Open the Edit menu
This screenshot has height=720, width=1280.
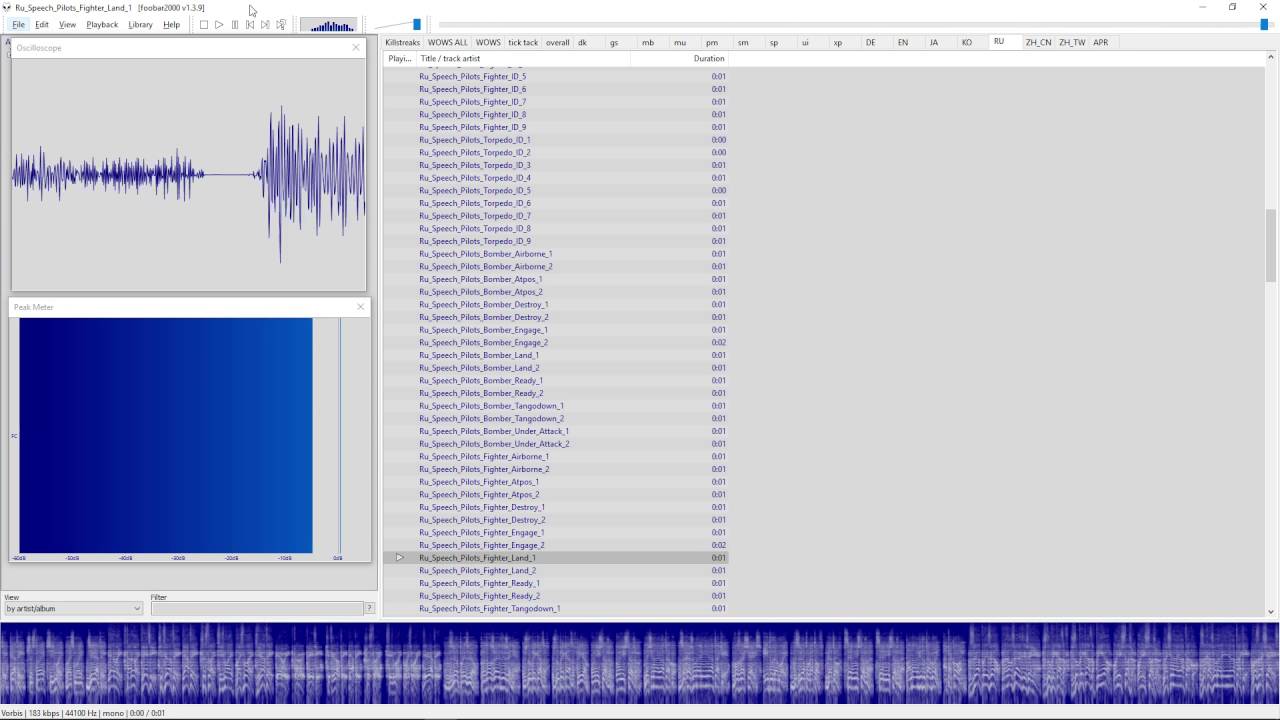click(x=42, y=25)
